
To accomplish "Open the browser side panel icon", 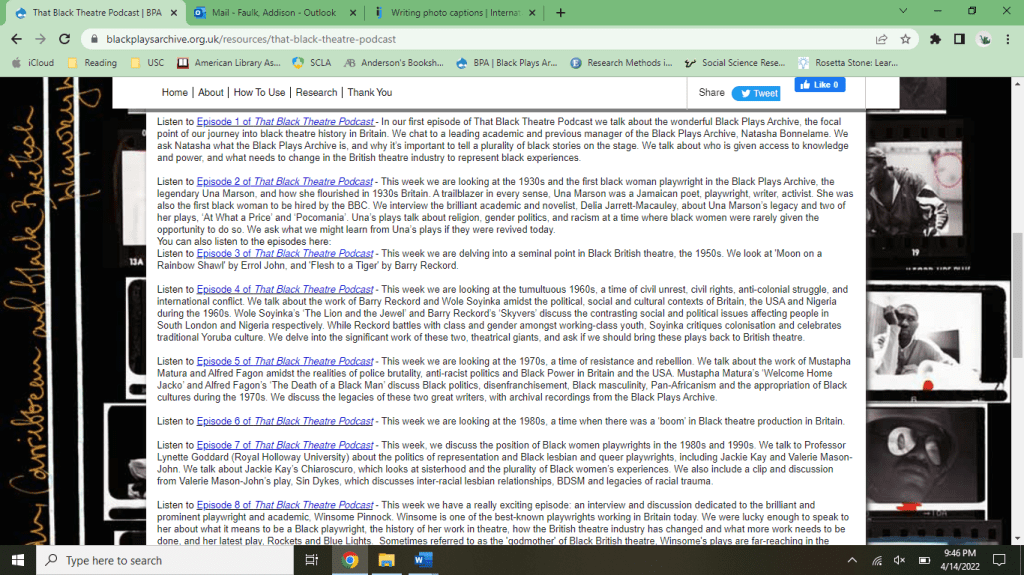I will [959, 39].
